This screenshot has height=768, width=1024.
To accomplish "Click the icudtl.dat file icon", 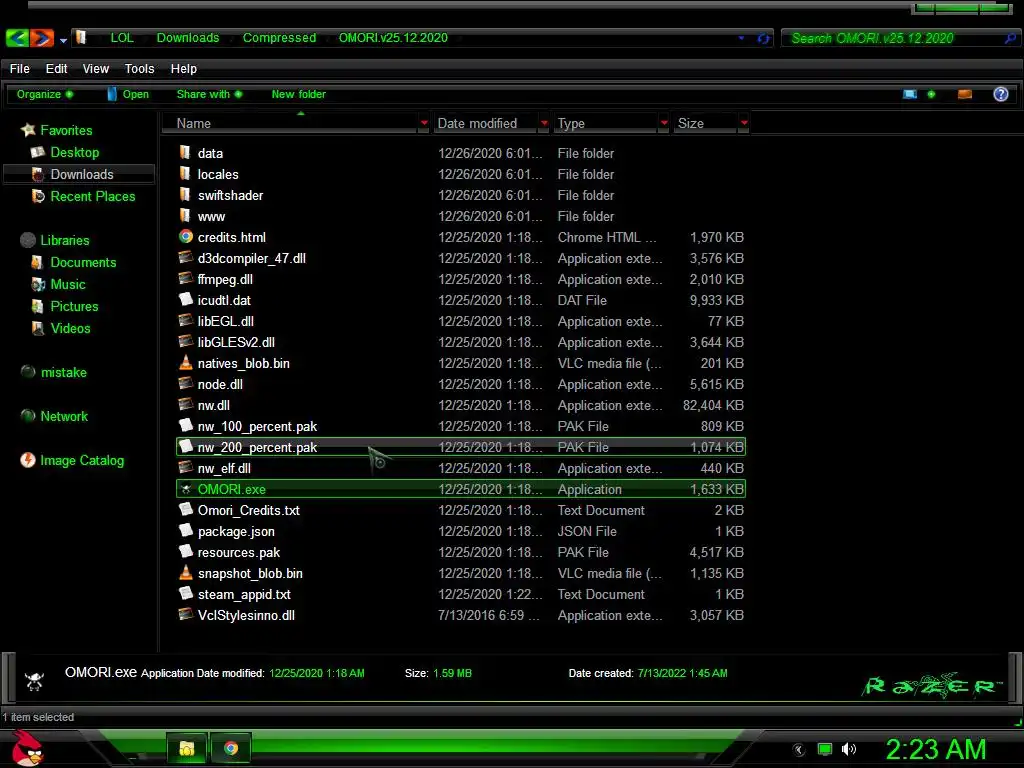I will click(x=186, y=299).
